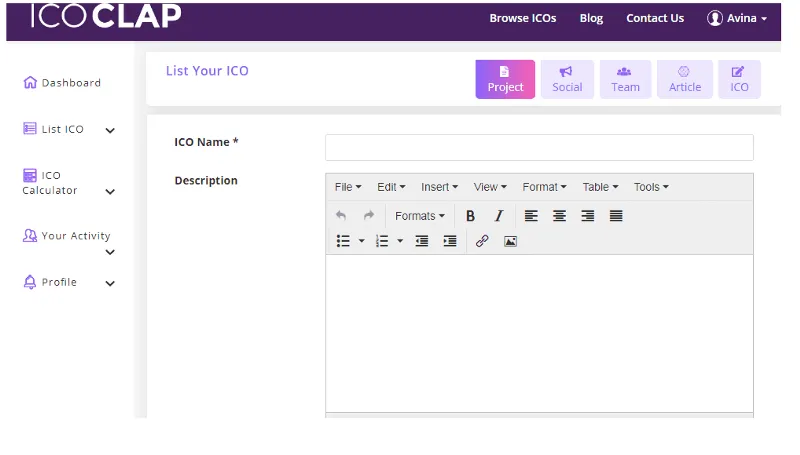
Task: Insert an image with the picture icon
Action: [510, 241]
